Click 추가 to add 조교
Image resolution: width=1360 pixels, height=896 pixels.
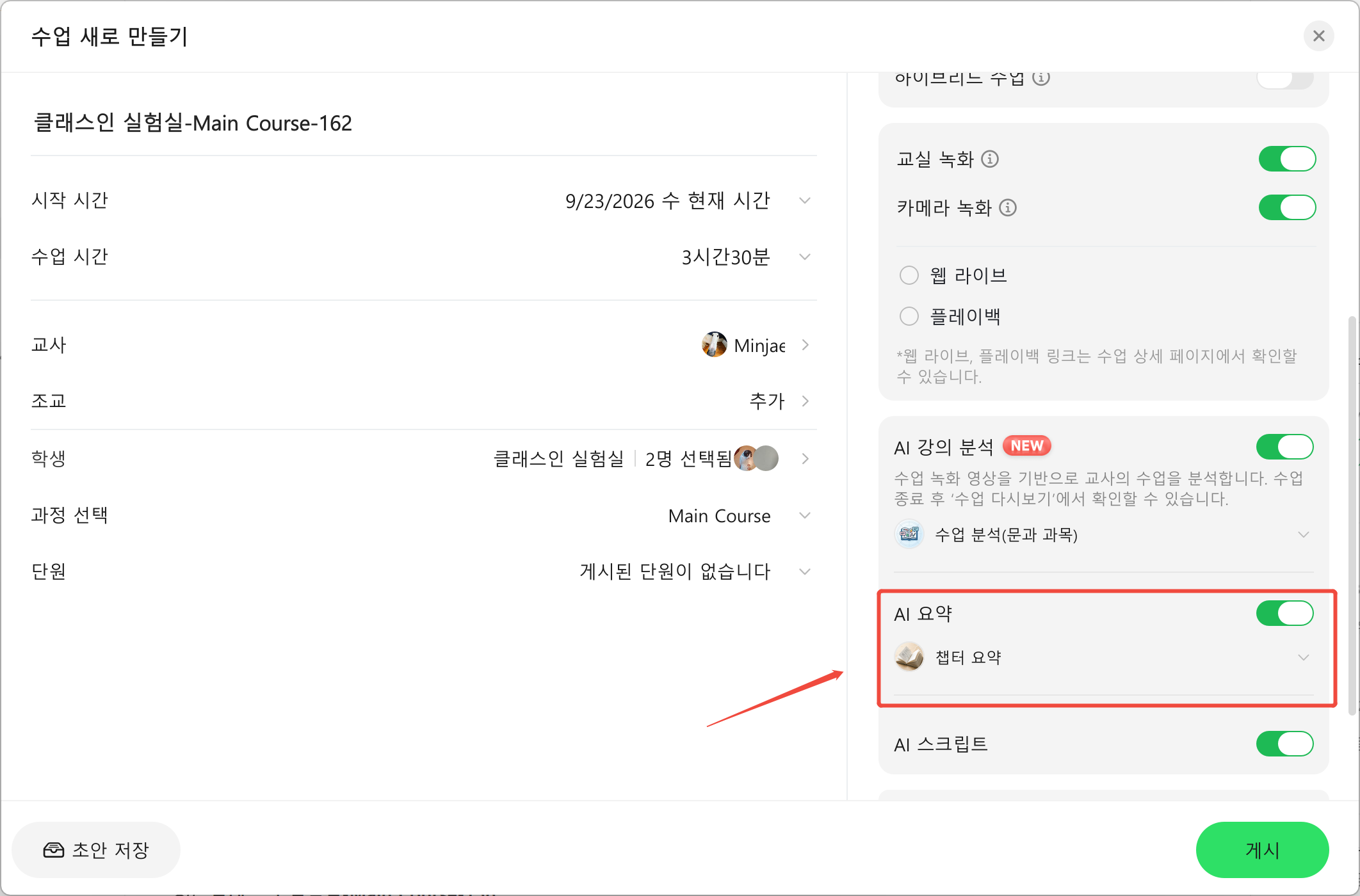(x=766, y=401)
